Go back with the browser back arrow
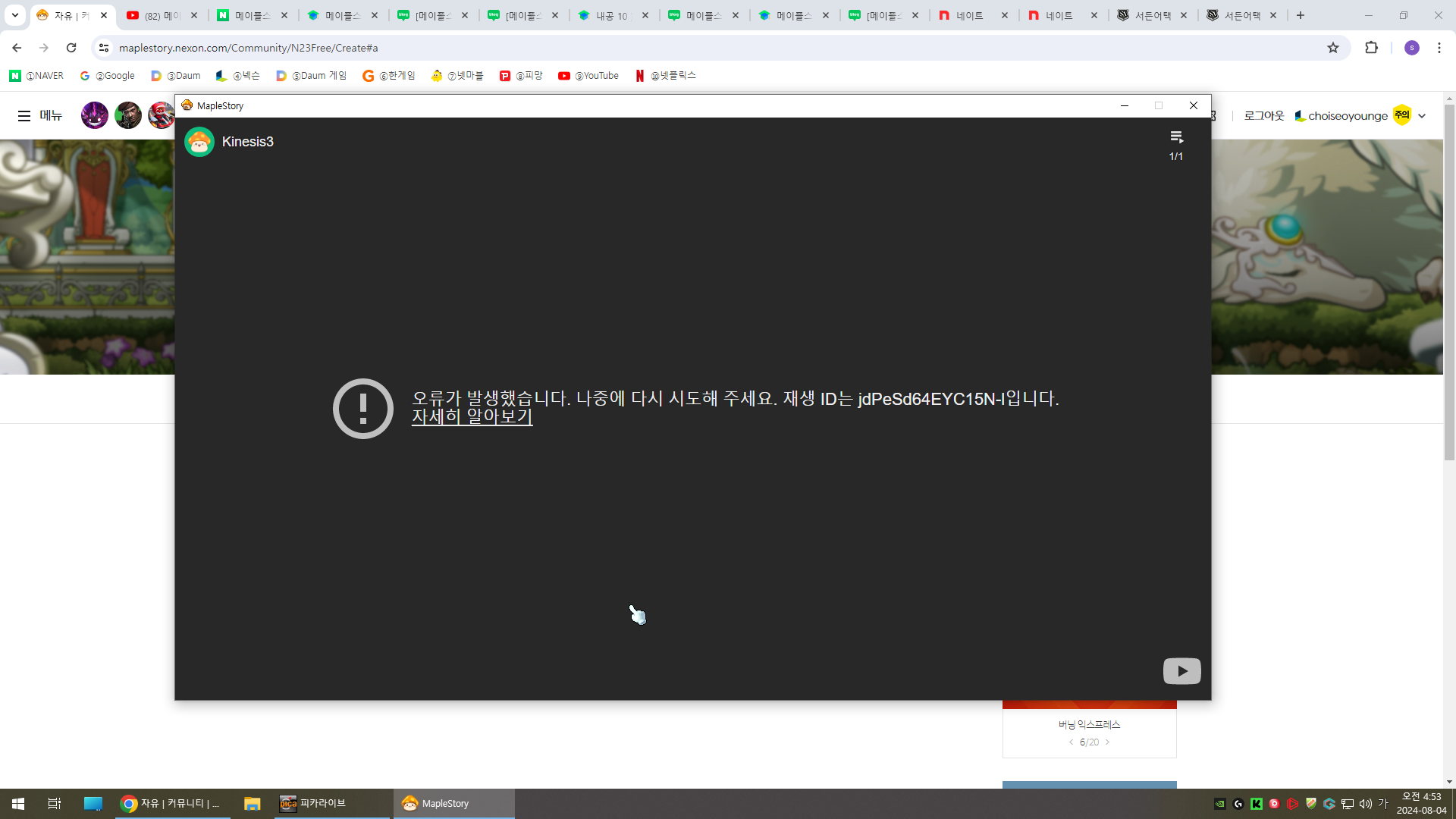Viewport: 1456px width, 819px height. tap(17, 48)
